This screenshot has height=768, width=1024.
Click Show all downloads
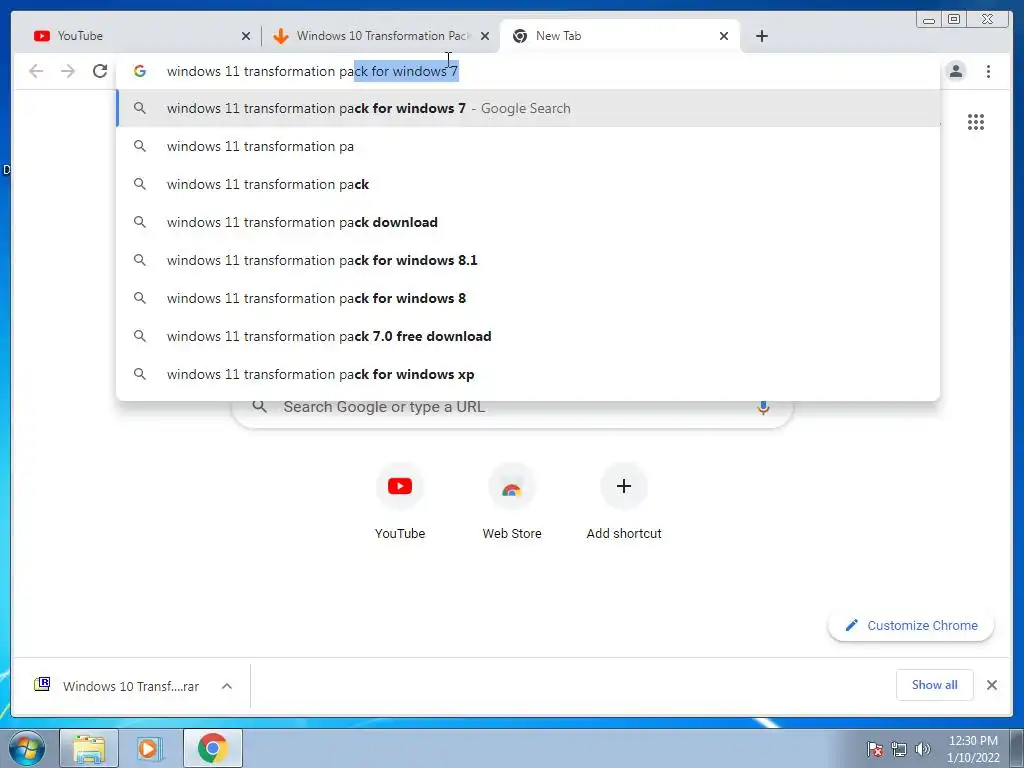coord(935,684)
